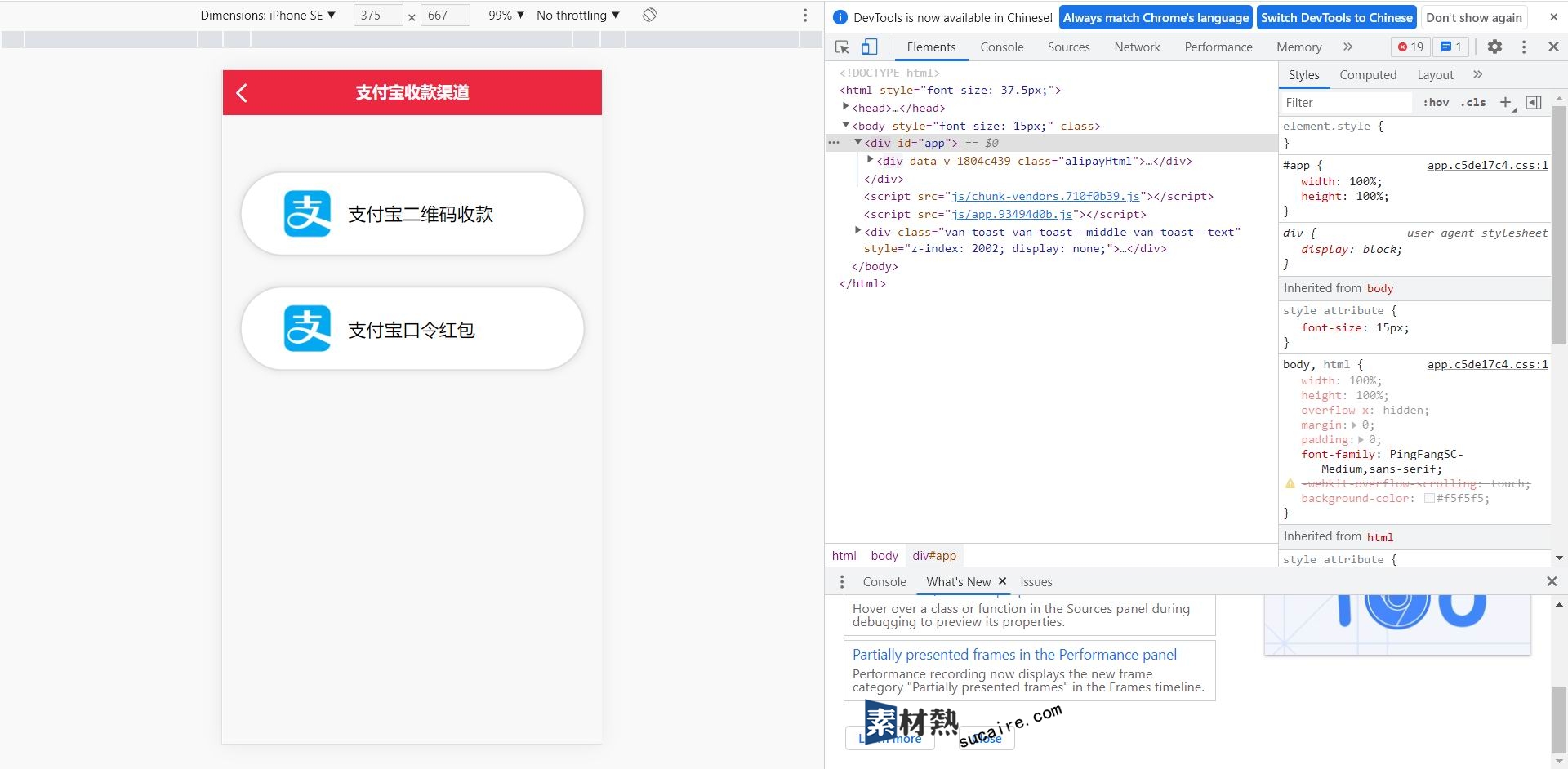
Task: Show more style pane tabs chevron
Action: [1477, 75]
